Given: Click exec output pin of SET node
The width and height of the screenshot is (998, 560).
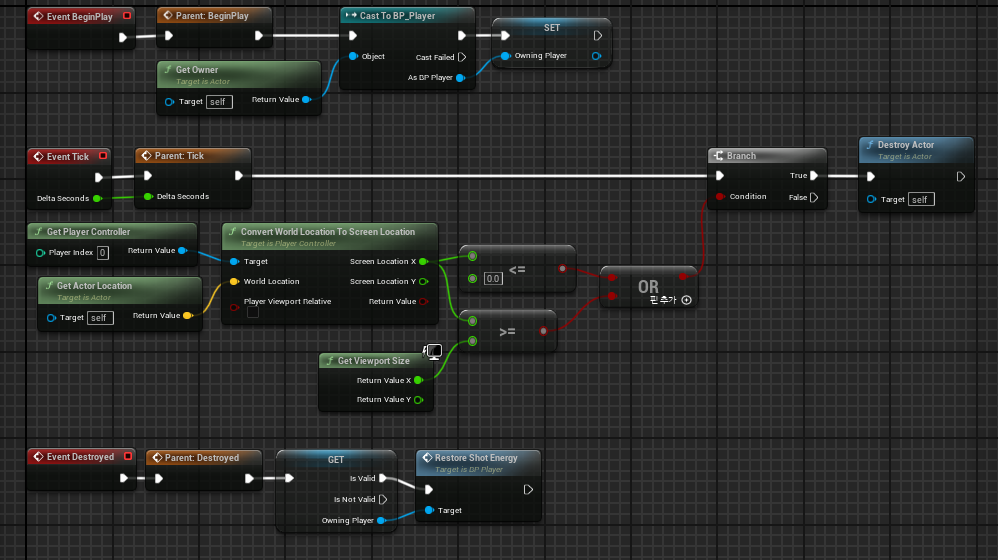Looking at the screenshot, I should 598,36.
